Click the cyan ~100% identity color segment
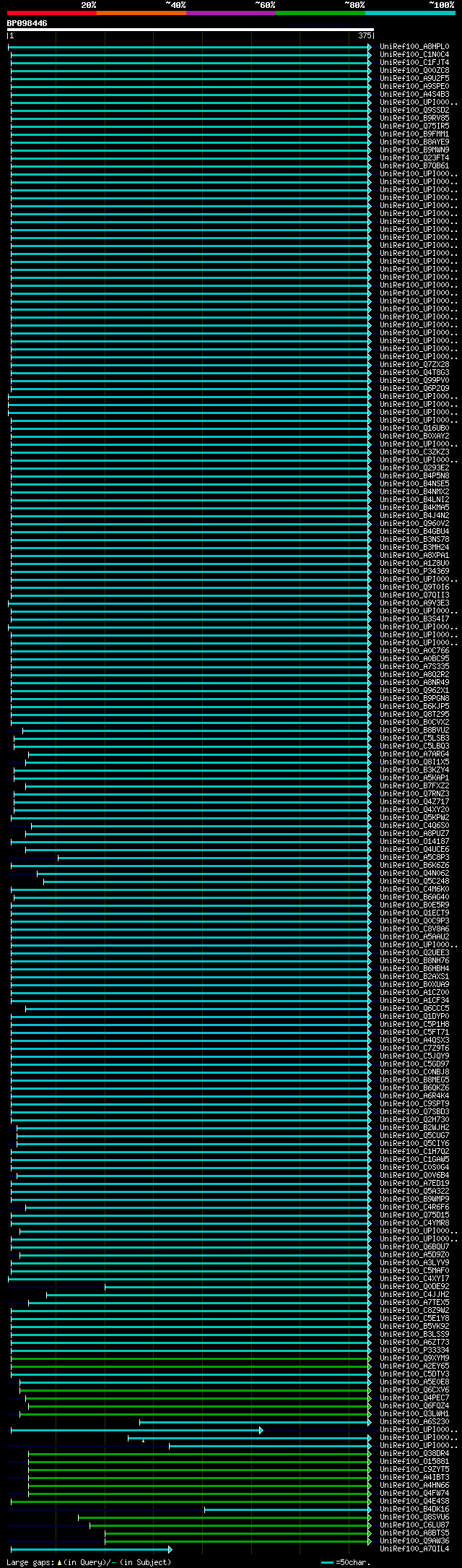This screenshot has height=1568, width=462. (410, 13)
